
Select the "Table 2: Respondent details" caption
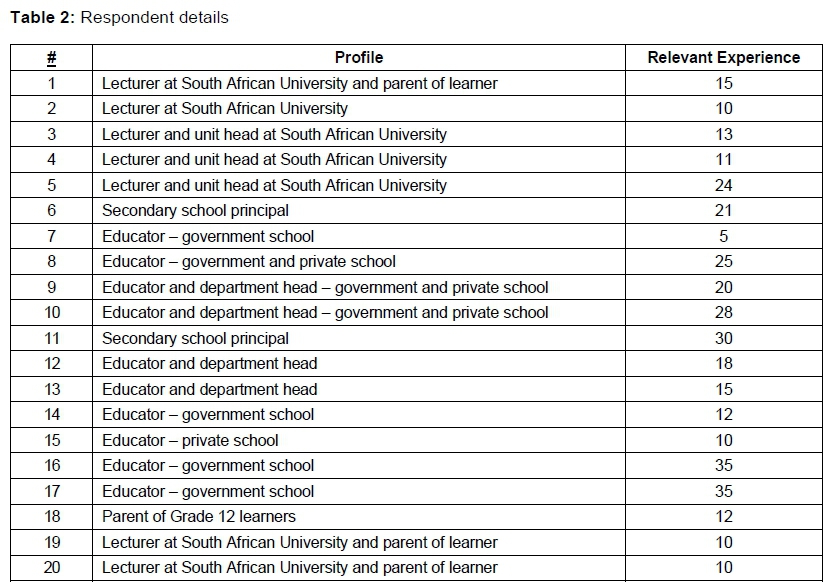point(119,17)
